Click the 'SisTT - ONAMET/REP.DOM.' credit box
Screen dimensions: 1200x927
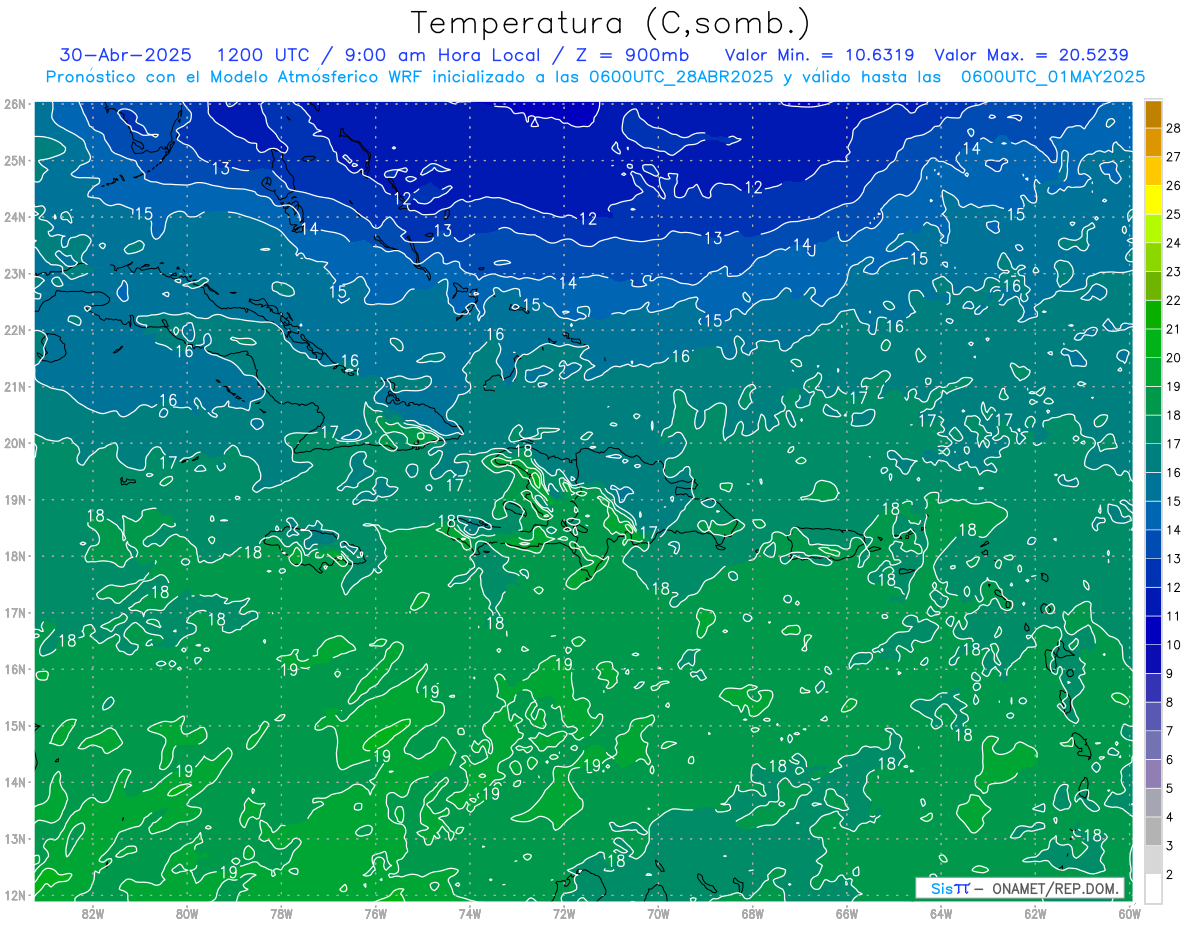(x=1019, y=888)
